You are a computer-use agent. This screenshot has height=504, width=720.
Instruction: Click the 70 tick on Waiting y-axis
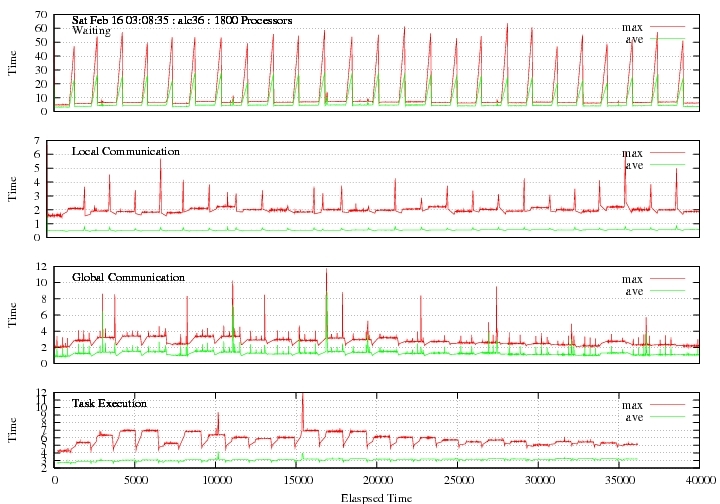[41, 16]
